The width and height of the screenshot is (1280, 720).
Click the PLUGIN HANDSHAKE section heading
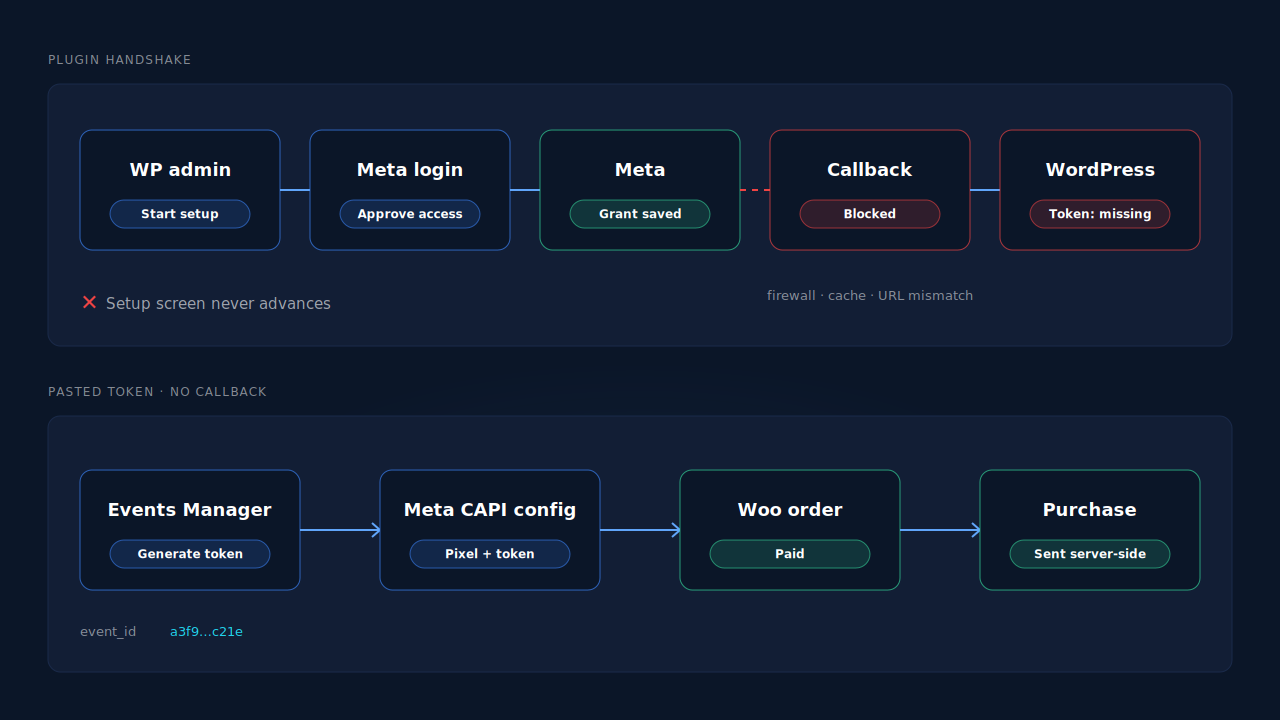120,60
